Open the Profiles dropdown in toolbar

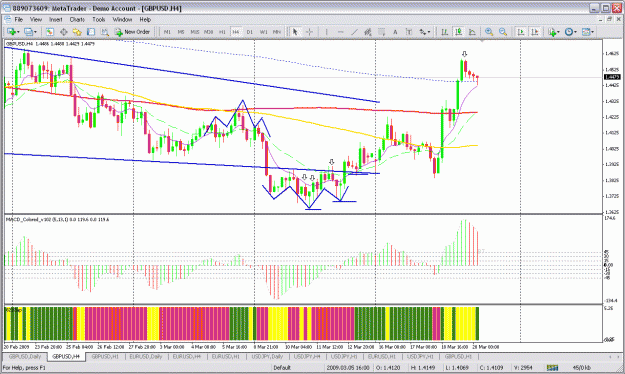[30, 32]
